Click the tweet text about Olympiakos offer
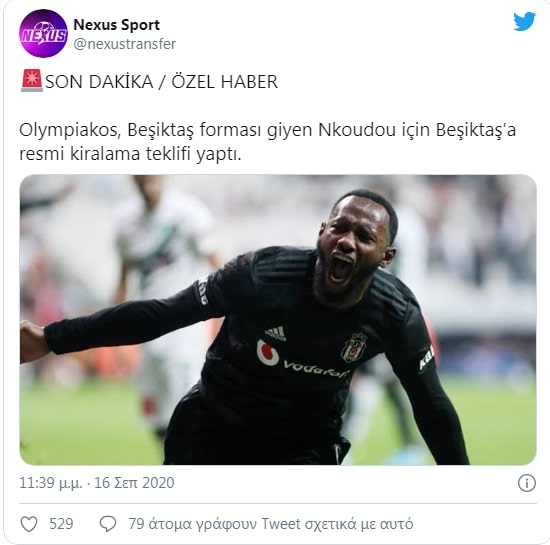 coord(267,142)
